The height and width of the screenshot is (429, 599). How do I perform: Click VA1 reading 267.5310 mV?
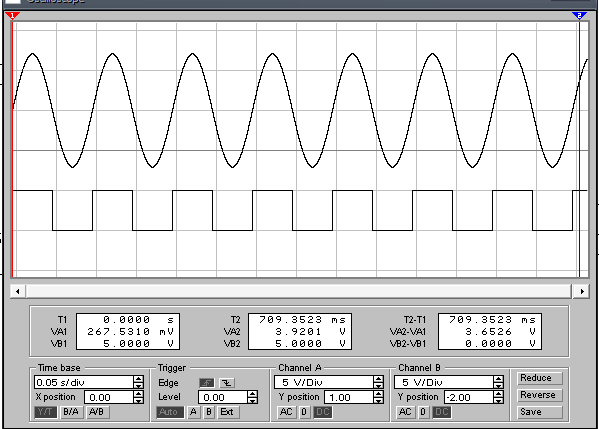pos(130,331)
